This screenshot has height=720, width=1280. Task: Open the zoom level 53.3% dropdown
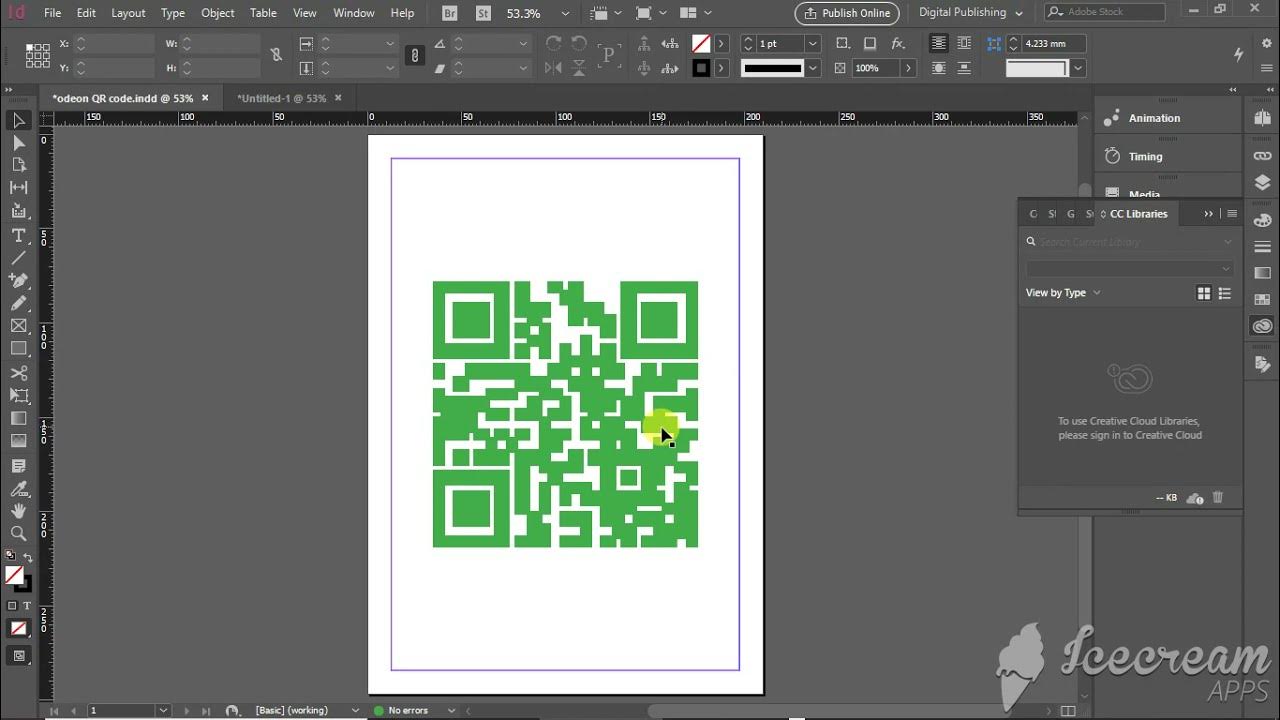coord(564,13)
